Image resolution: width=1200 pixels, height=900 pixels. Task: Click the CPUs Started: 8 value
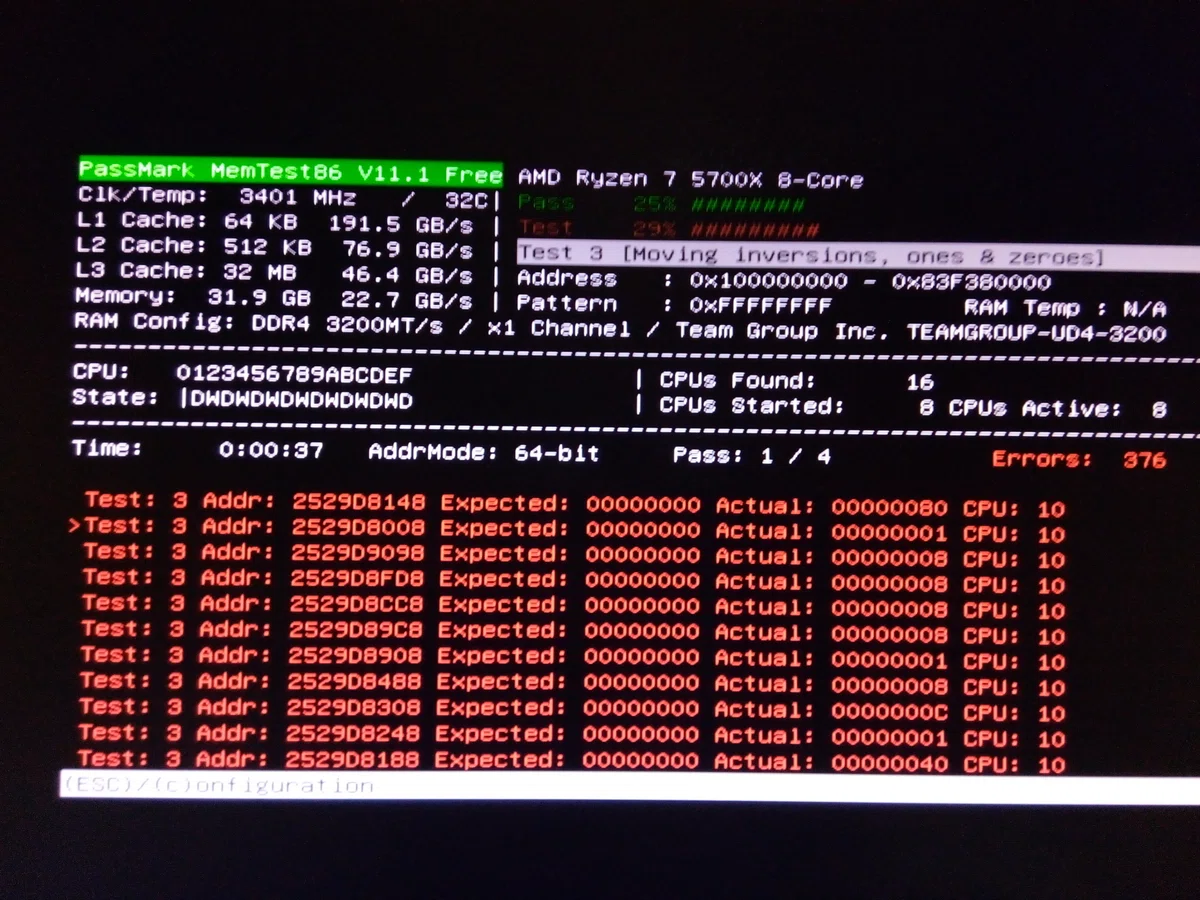pos(797,407)
